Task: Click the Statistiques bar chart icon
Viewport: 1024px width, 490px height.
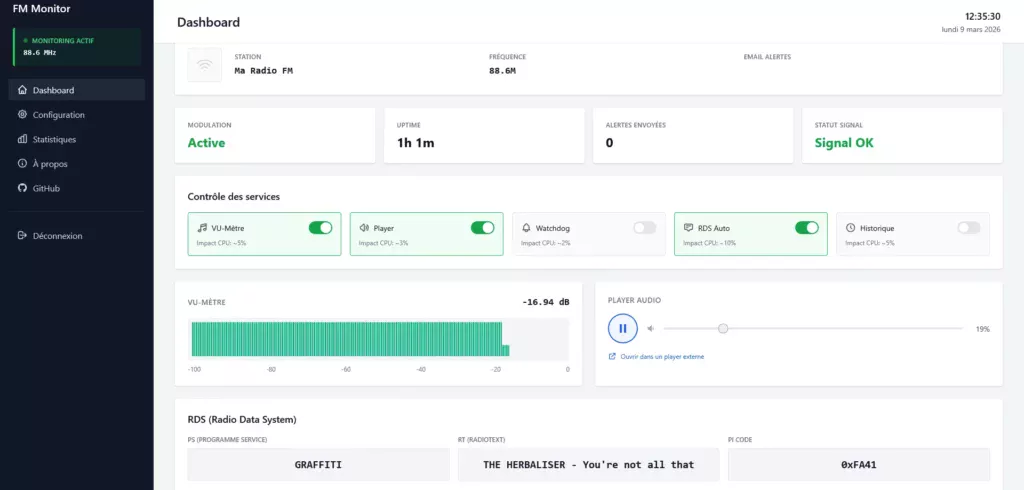Action: click(x=22, y=139)
